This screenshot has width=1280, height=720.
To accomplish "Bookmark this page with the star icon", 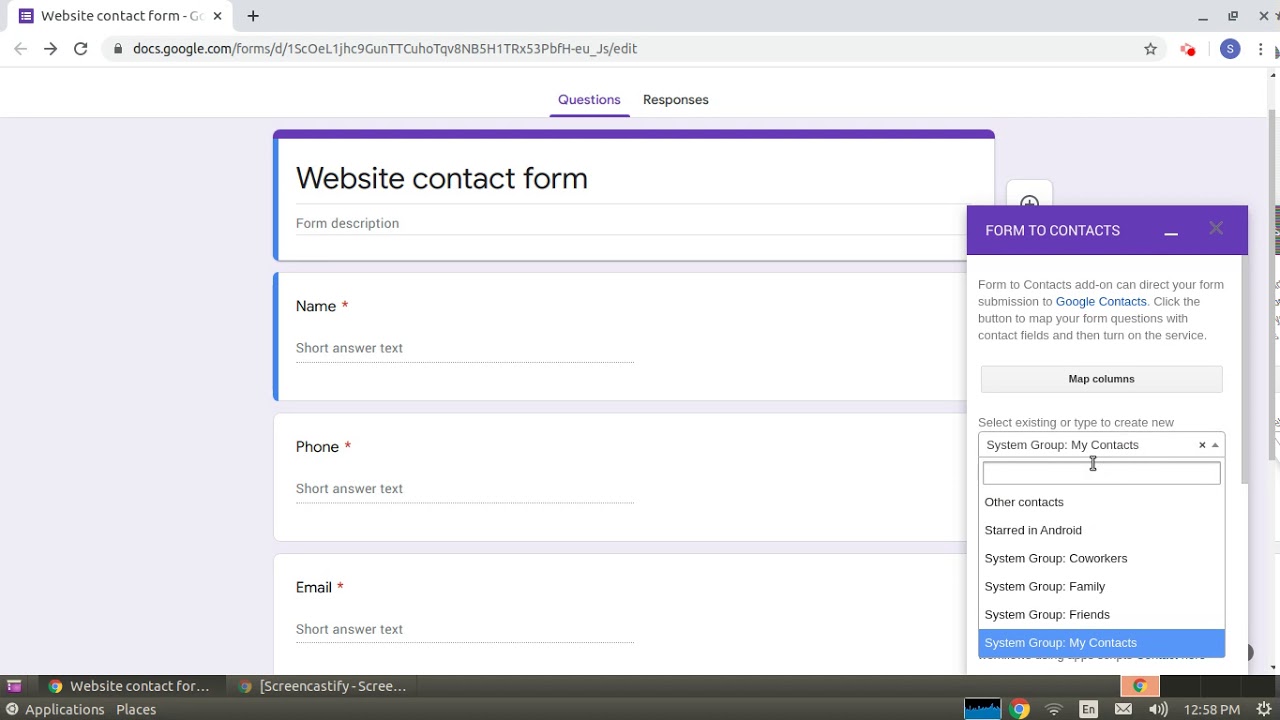I will click(1150, 49).
